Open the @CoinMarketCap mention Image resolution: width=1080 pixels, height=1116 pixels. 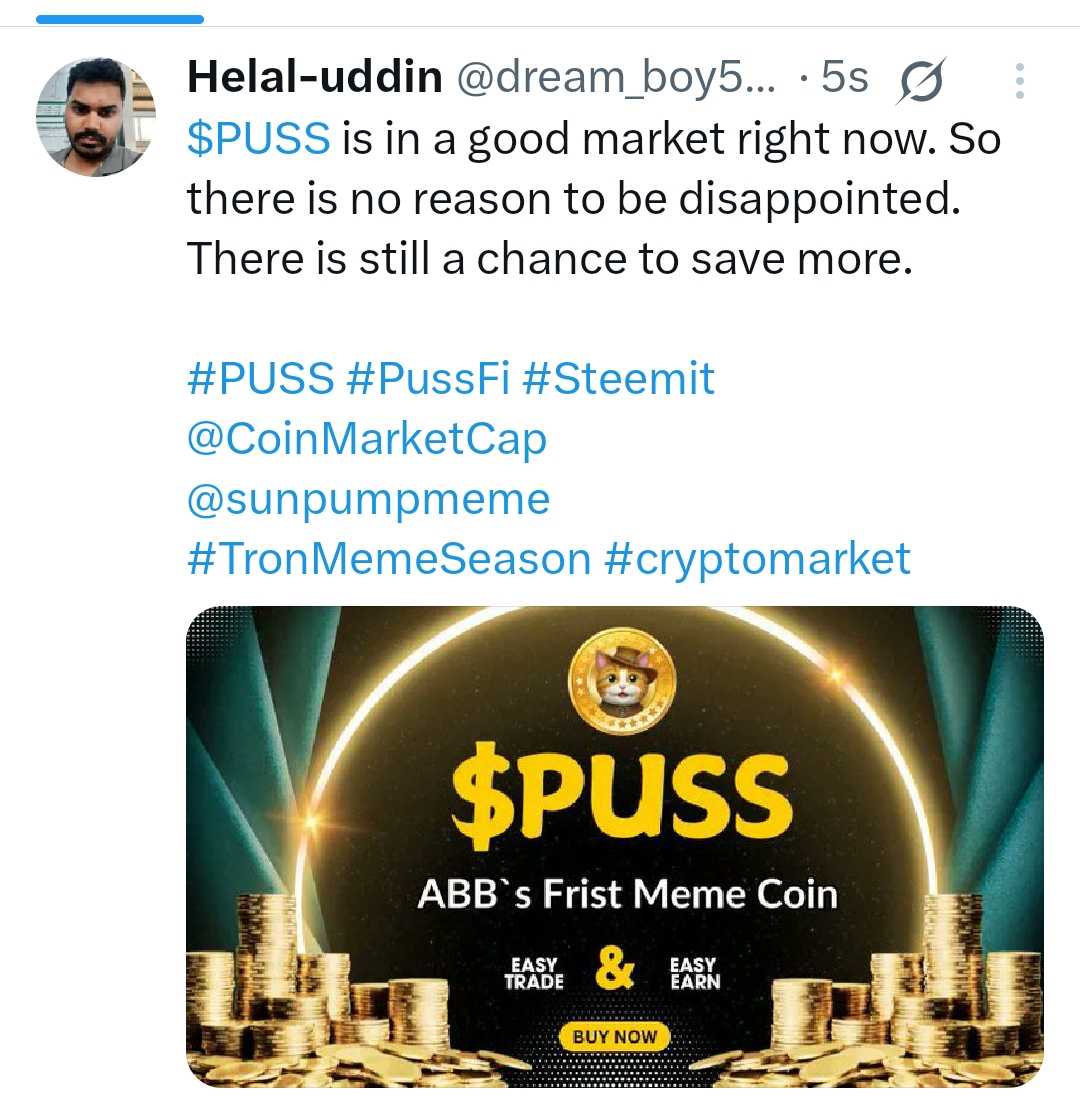point(367,438)
